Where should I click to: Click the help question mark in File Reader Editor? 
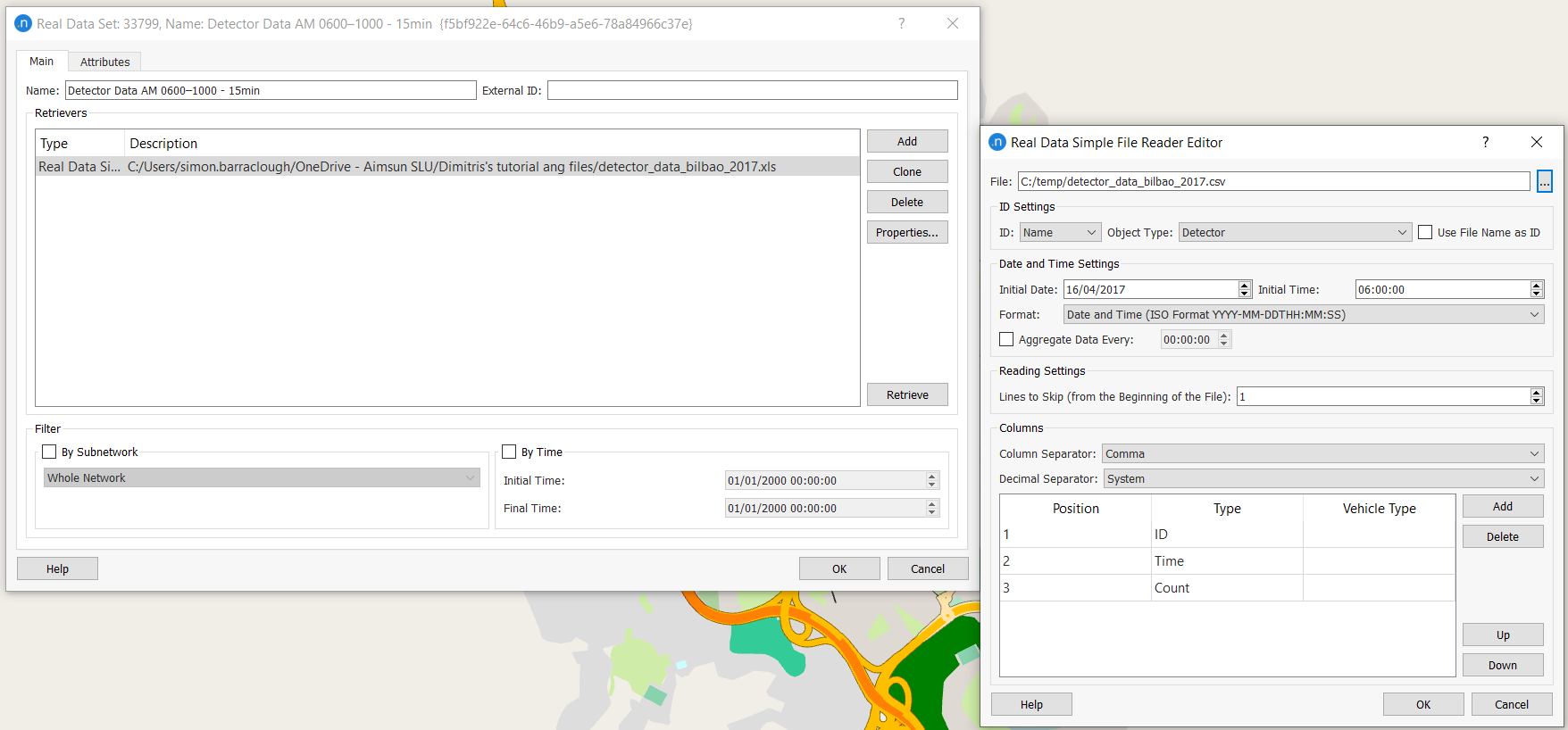click(x=1485, y=142)
